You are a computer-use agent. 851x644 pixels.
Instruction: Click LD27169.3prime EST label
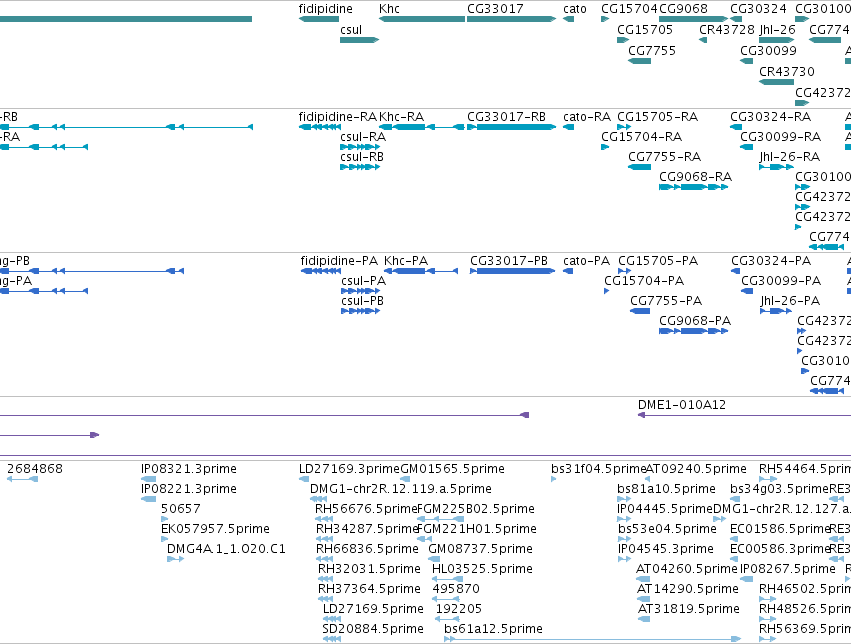tap(349, 469)
